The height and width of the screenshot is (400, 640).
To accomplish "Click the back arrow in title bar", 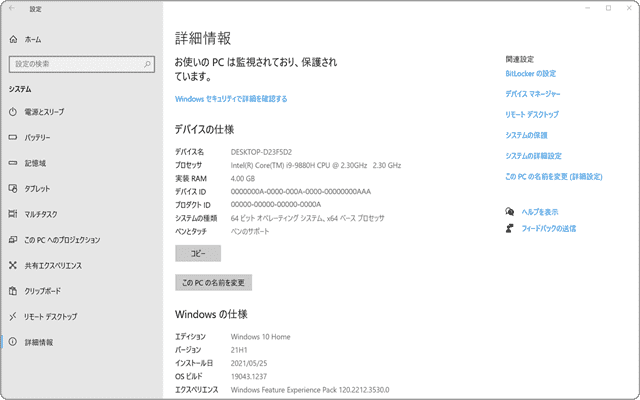I will (x=11, y=8).
